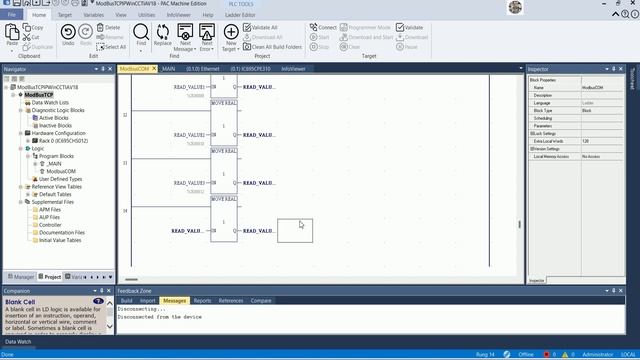Screen dimensions: 640x360
Task: Click the Companion panel scroll down arrow
Action: pyautogui.click(x=109, y=326)
